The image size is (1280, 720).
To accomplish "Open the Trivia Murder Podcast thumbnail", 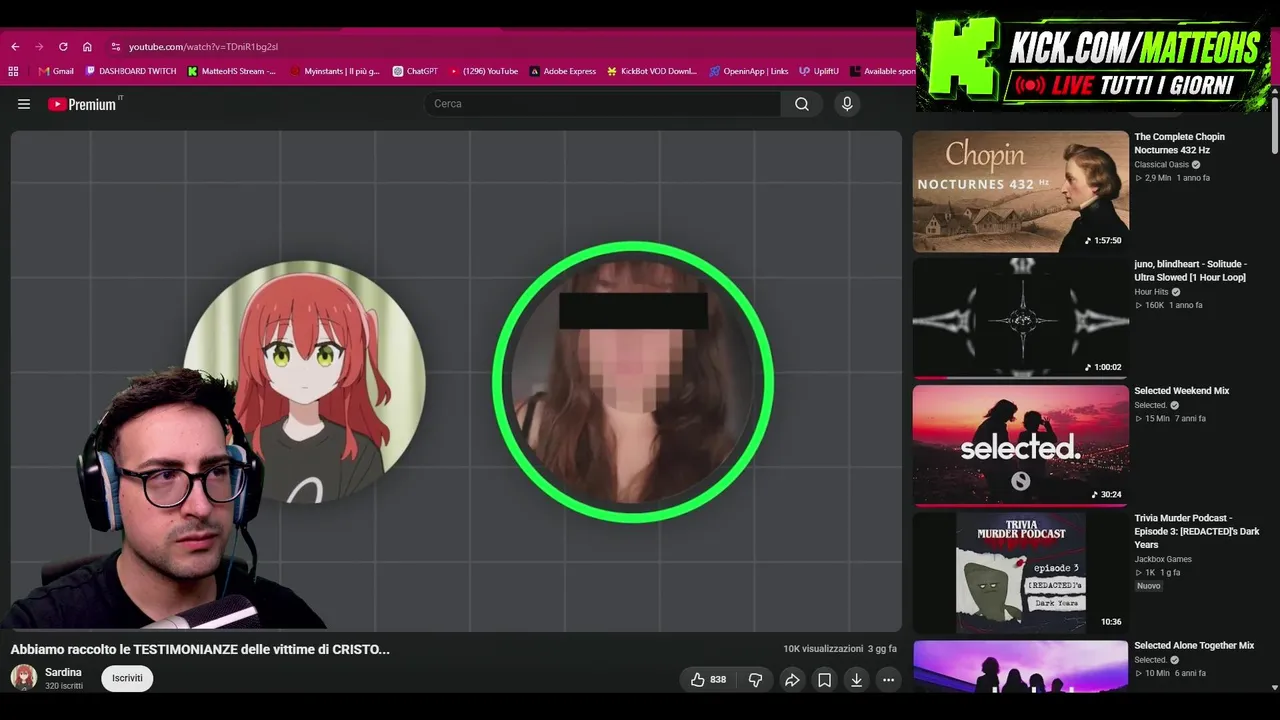I will coord(1020,573).
